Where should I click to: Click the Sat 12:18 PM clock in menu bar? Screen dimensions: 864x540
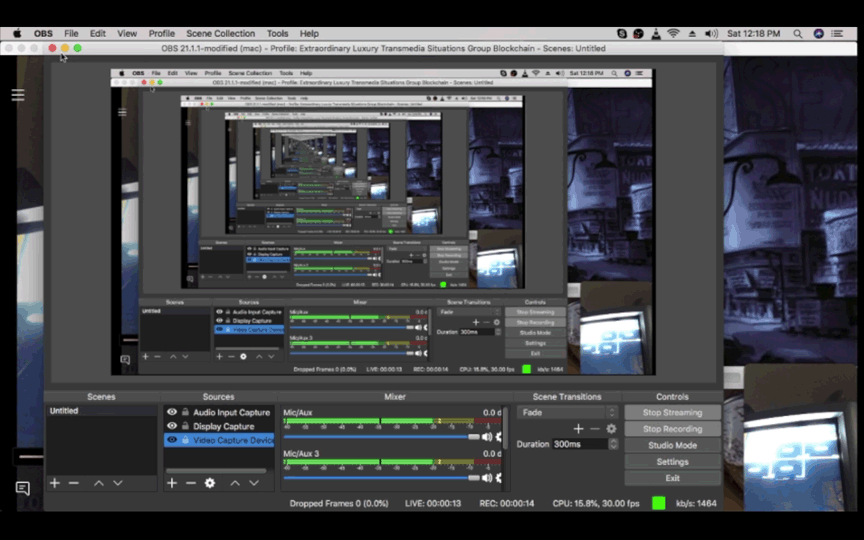click(x=753, y=34)
